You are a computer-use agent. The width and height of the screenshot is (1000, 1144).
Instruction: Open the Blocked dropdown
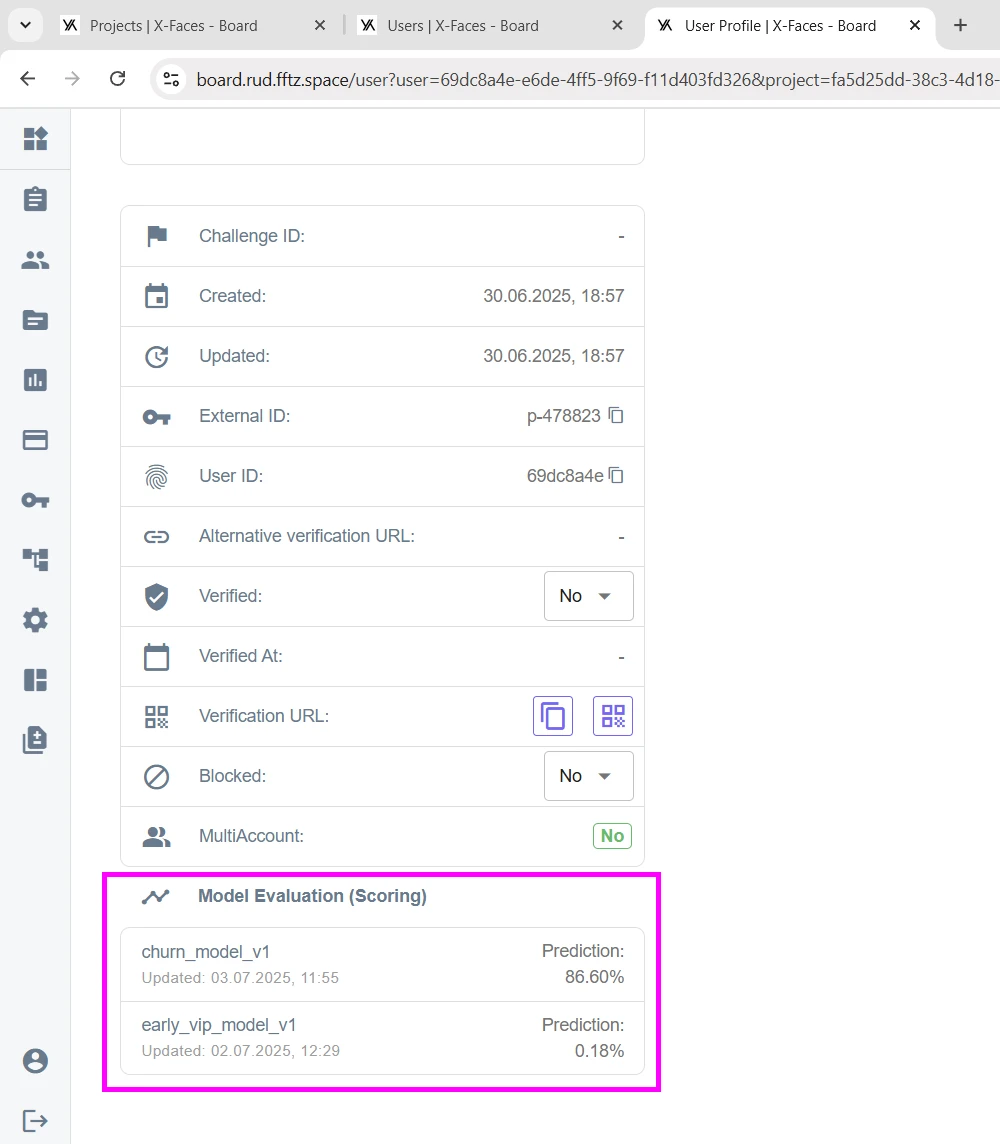588,776
